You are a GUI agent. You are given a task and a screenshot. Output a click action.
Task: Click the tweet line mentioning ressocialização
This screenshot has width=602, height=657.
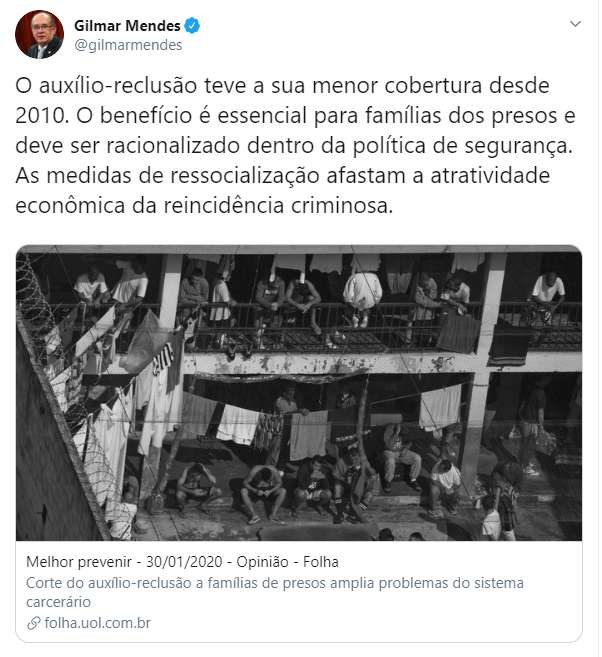coord(283,175)
